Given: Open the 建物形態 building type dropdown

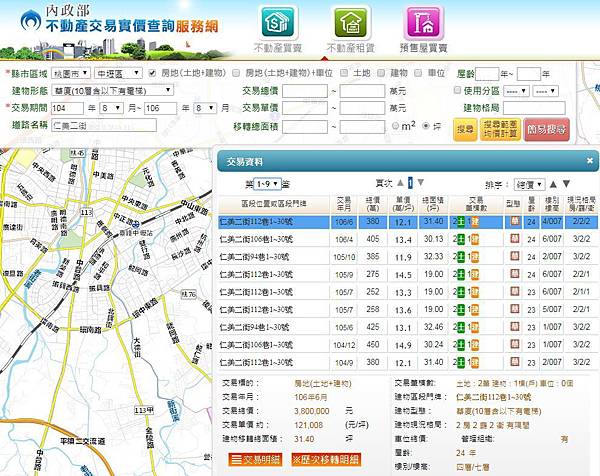Looking at the screenshot, I should tap(112, 91).
